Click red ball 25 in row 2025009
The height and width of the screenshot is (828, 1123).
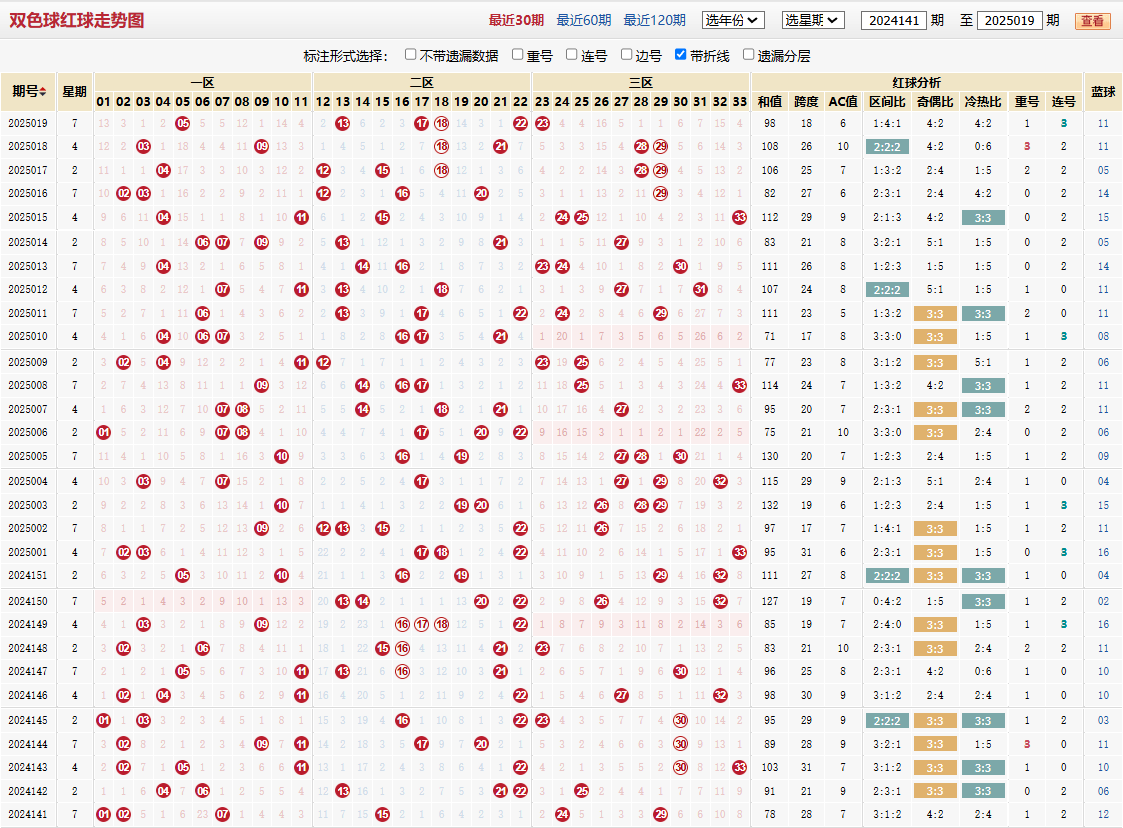(x=582, y=362)
